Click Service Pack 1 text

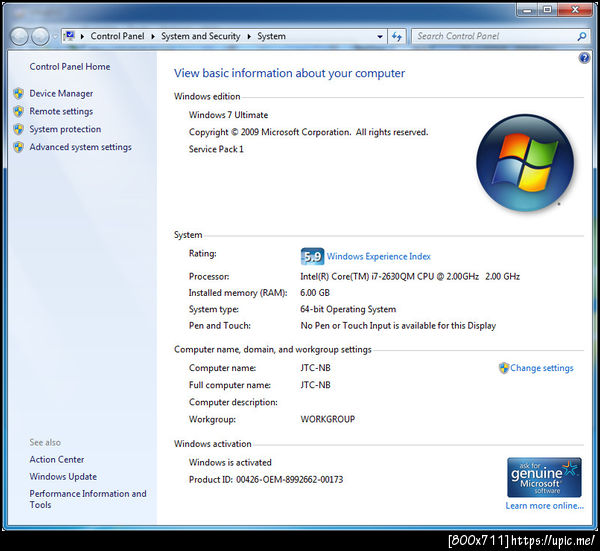pyautogui.click(x=216, y=149)
